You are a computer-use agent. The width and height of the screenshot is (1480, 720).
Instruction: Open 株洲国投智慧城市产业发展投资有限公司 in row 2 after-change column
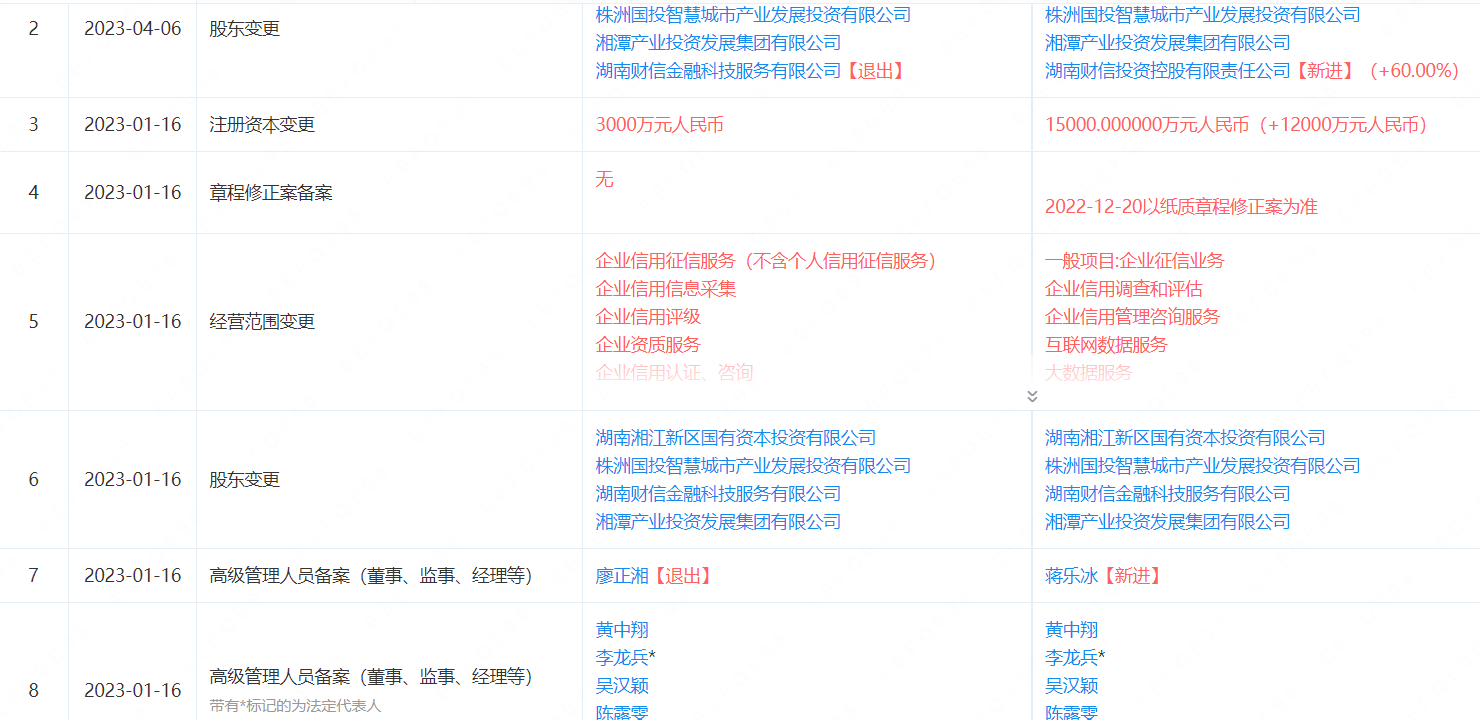click(x=1203, y=15)
